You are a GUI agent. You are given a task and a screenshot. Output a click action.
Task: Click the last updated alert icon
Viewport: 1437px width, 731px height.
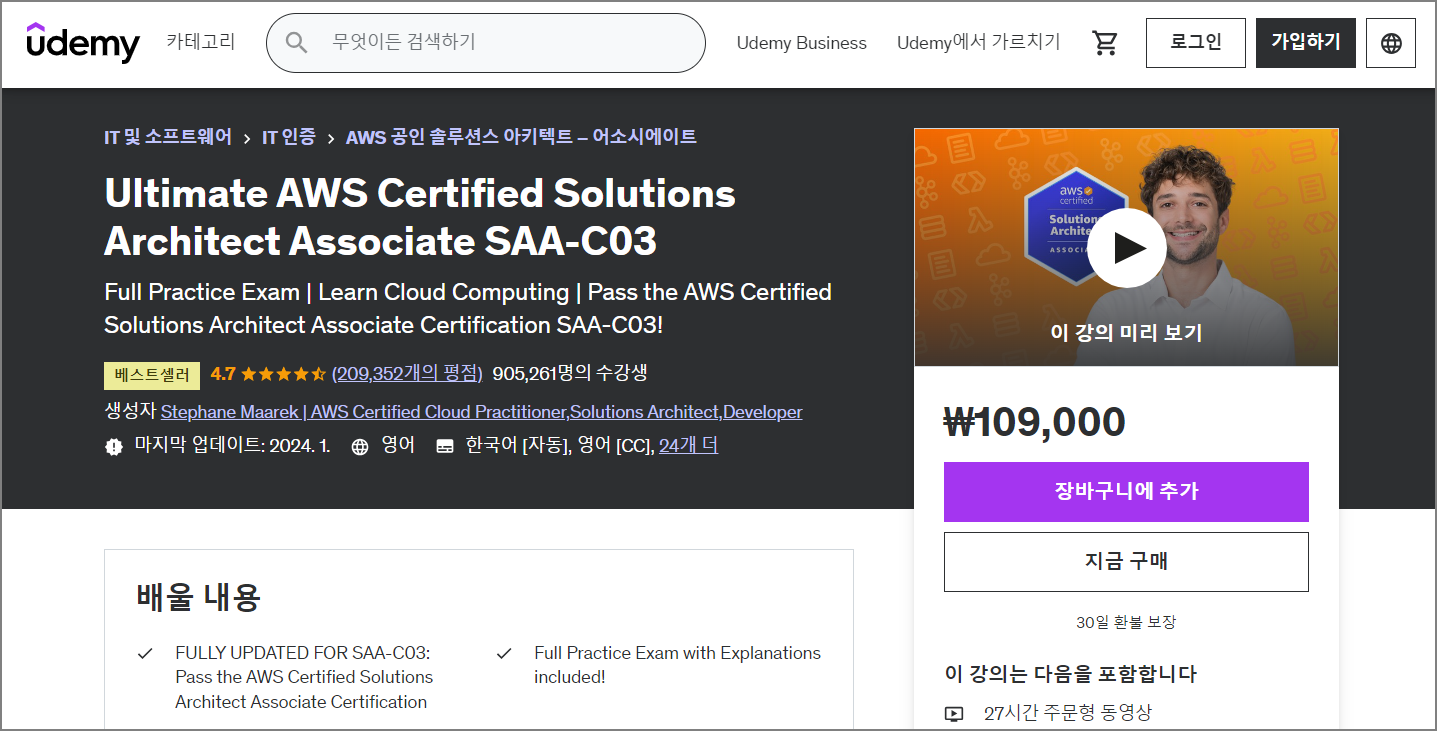[114, 446]
